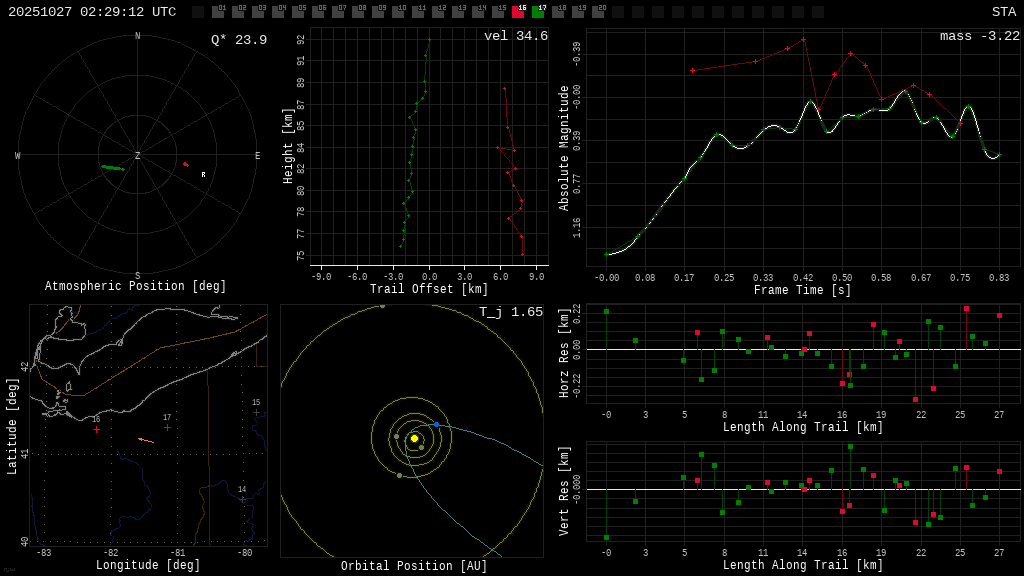Click the STA label in top right
This screenshot has width=1024, height=576.
coord(1003,12)
